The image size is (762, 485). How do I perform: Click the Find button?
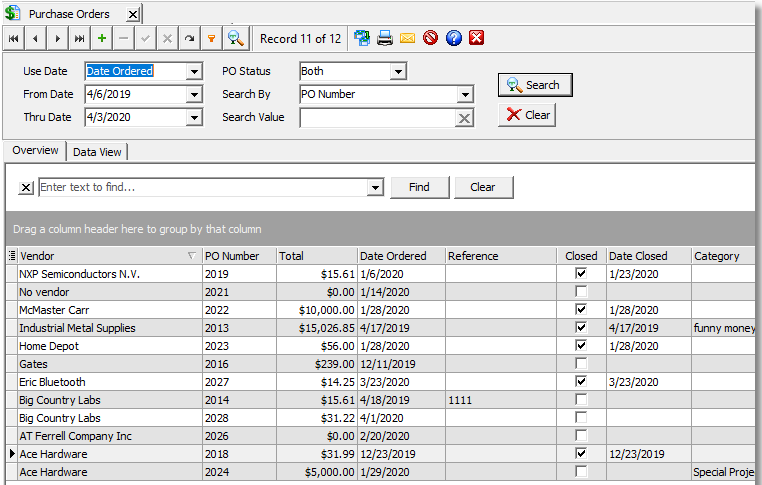coord(419,187)
